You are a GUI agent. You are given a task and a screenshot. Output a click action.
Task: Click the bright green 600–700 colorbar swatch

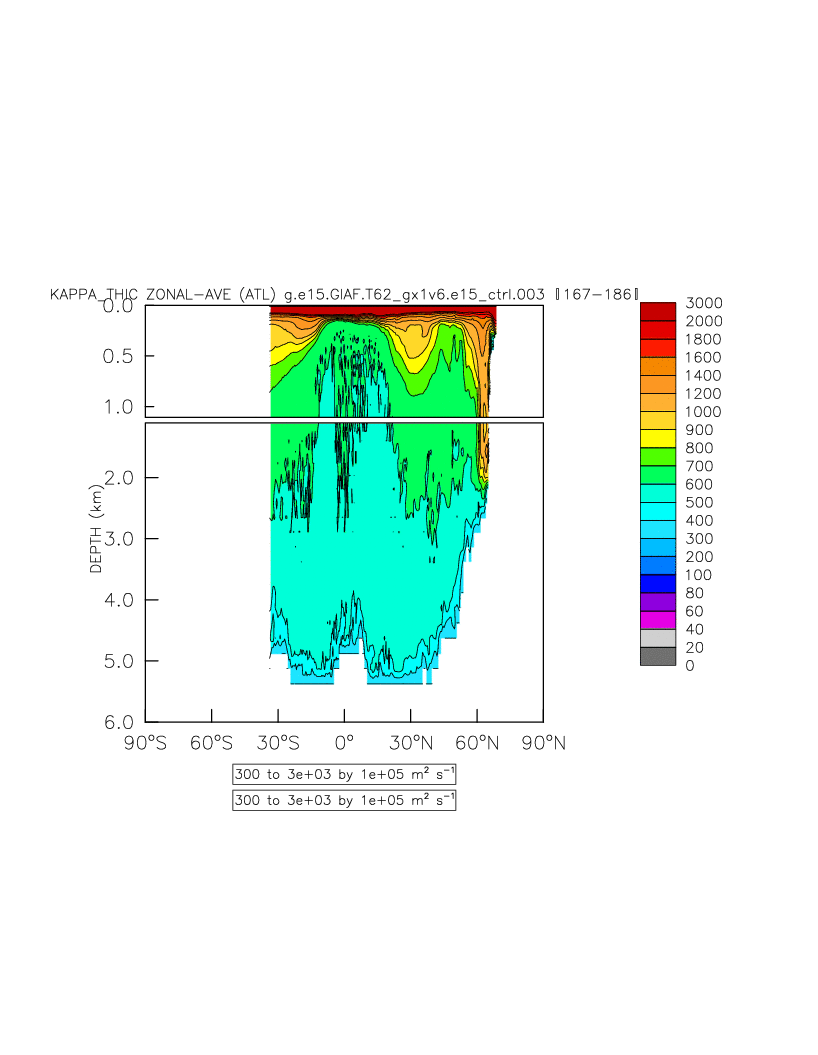[x=658, y=475]
